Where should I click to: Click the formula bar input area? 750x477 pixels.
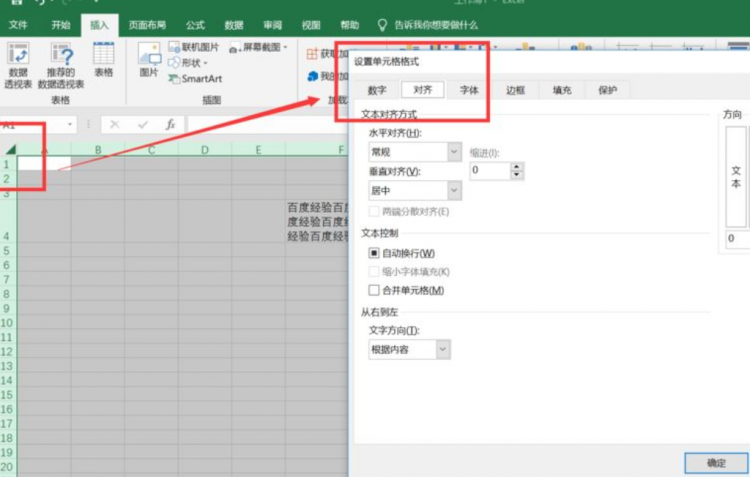[268, 125]
